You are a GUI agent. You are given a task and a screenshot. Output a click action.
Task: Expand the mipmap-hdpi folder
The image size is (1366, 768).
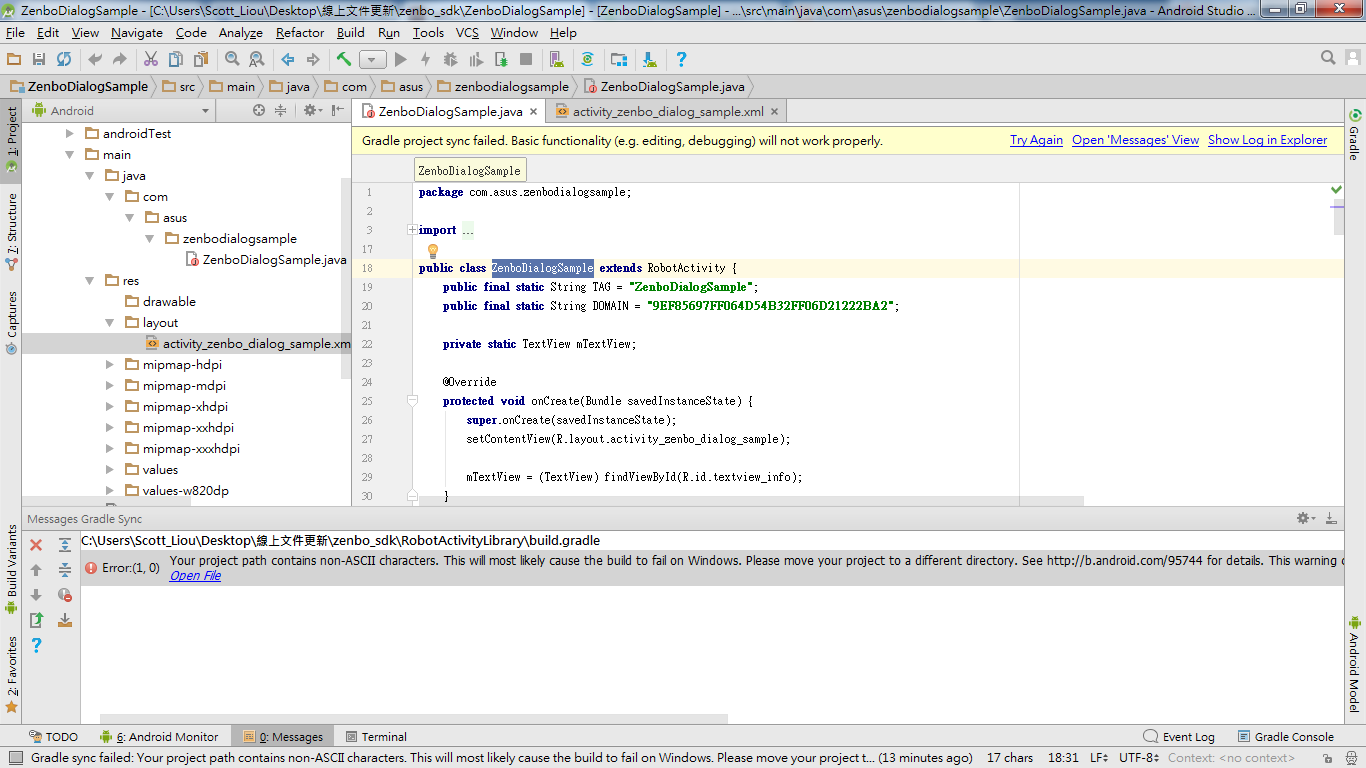pyautogui.click(x=110, y=365)
